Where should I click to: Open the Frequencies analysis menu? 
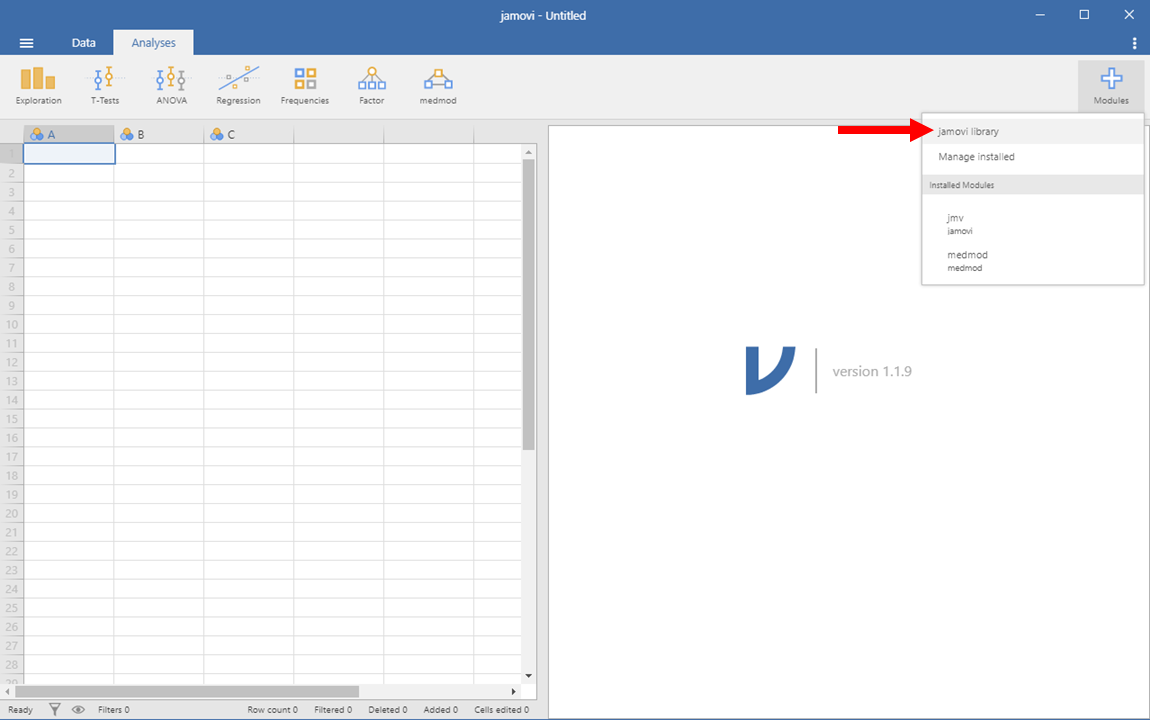pyautogui.click(x=305, y=85)
